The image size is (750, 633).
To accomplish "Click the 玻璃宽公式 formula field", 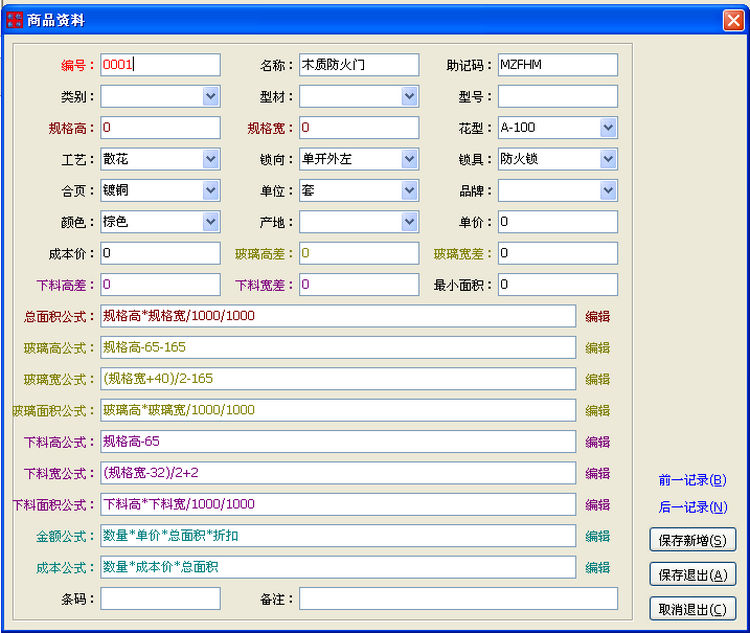I will [338, 379].
